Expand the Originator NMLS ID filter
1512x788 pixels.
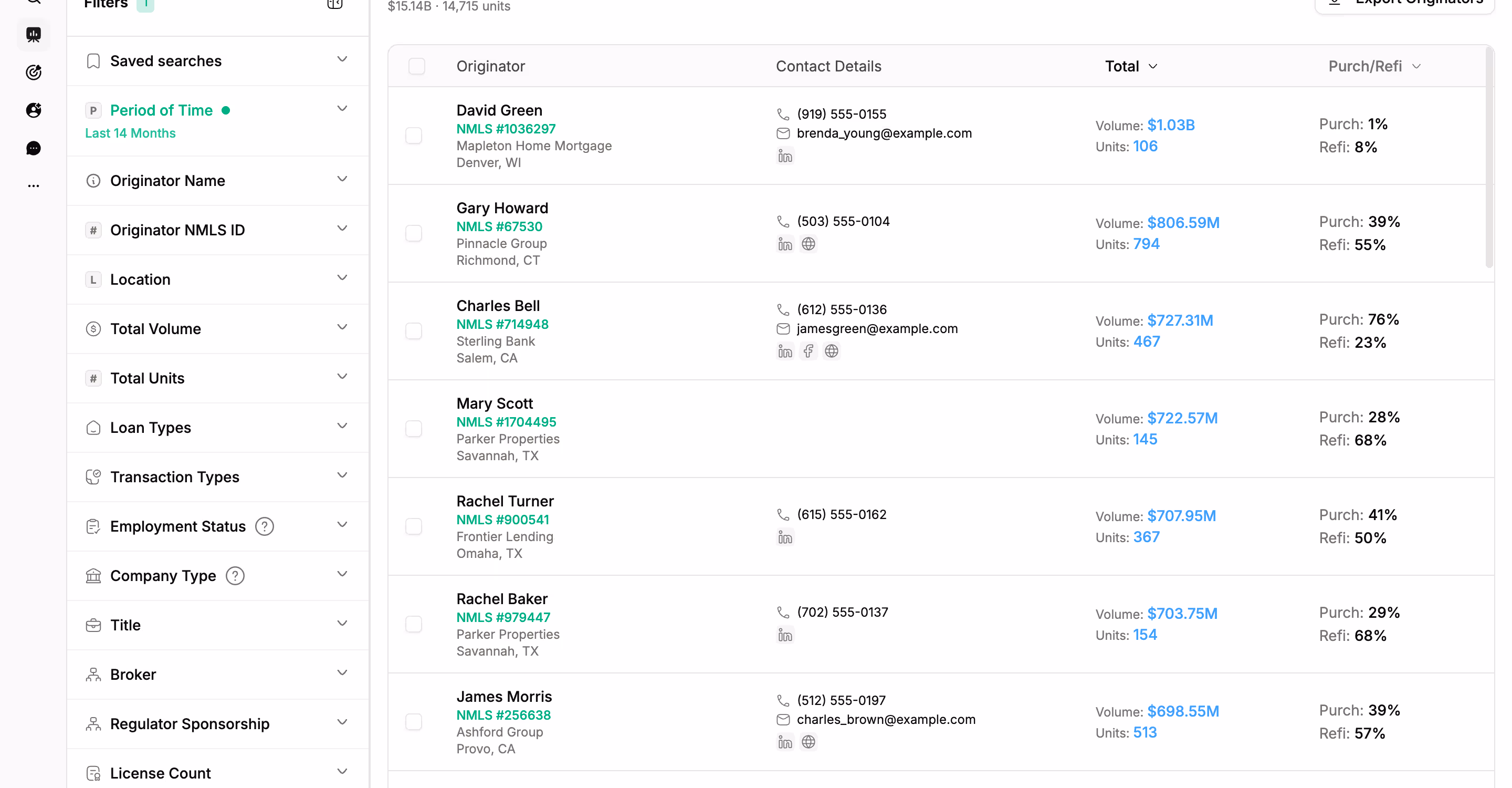pos(218,230)
